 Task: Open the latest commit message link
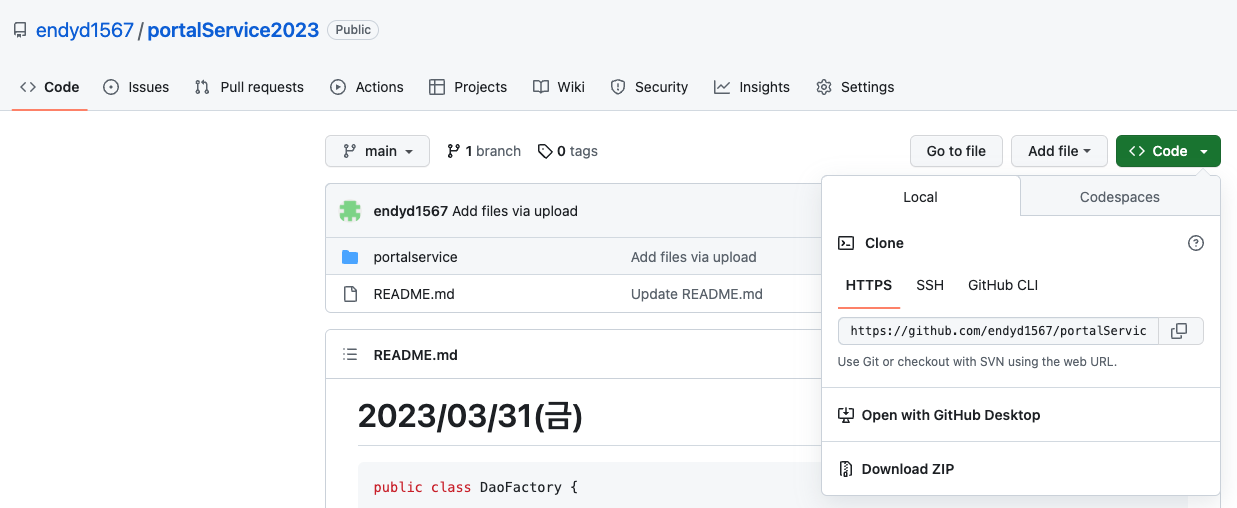point(515,211)
